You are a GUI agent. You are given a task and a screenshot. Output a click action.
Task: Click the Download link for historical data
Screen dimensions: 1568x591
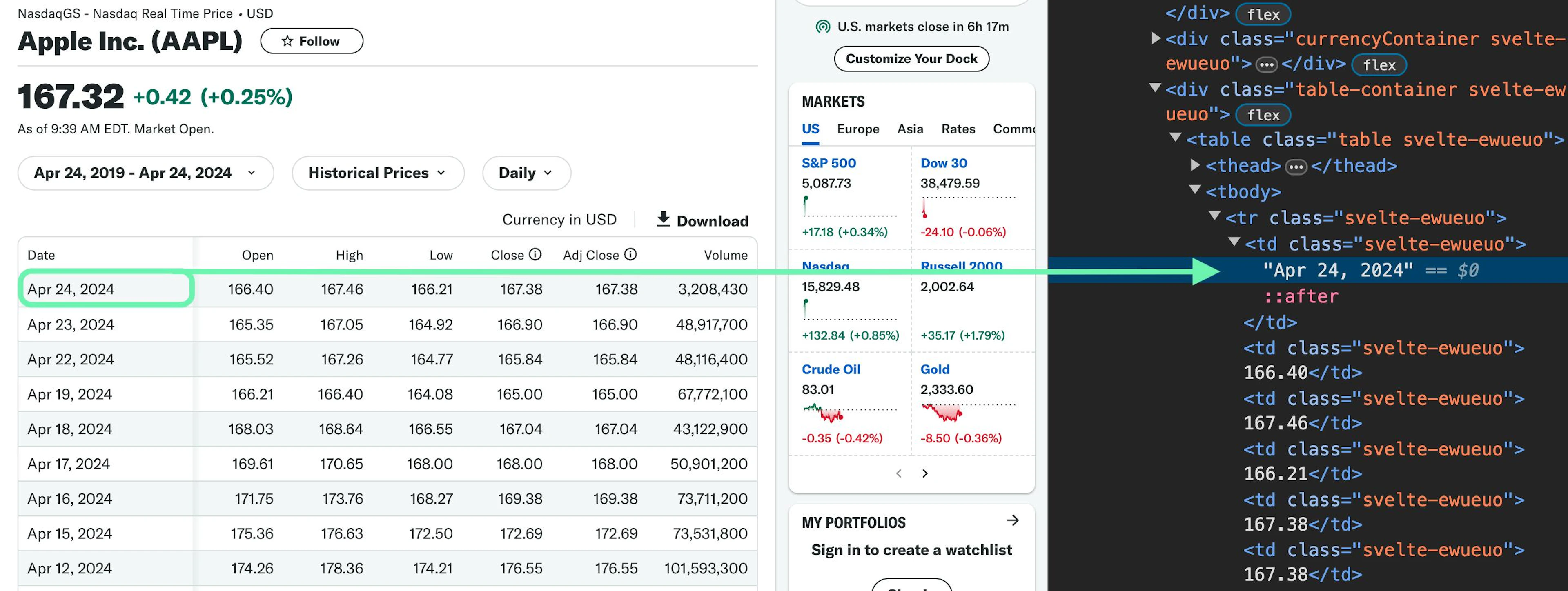pyautogui.click(x=702, y=220)
